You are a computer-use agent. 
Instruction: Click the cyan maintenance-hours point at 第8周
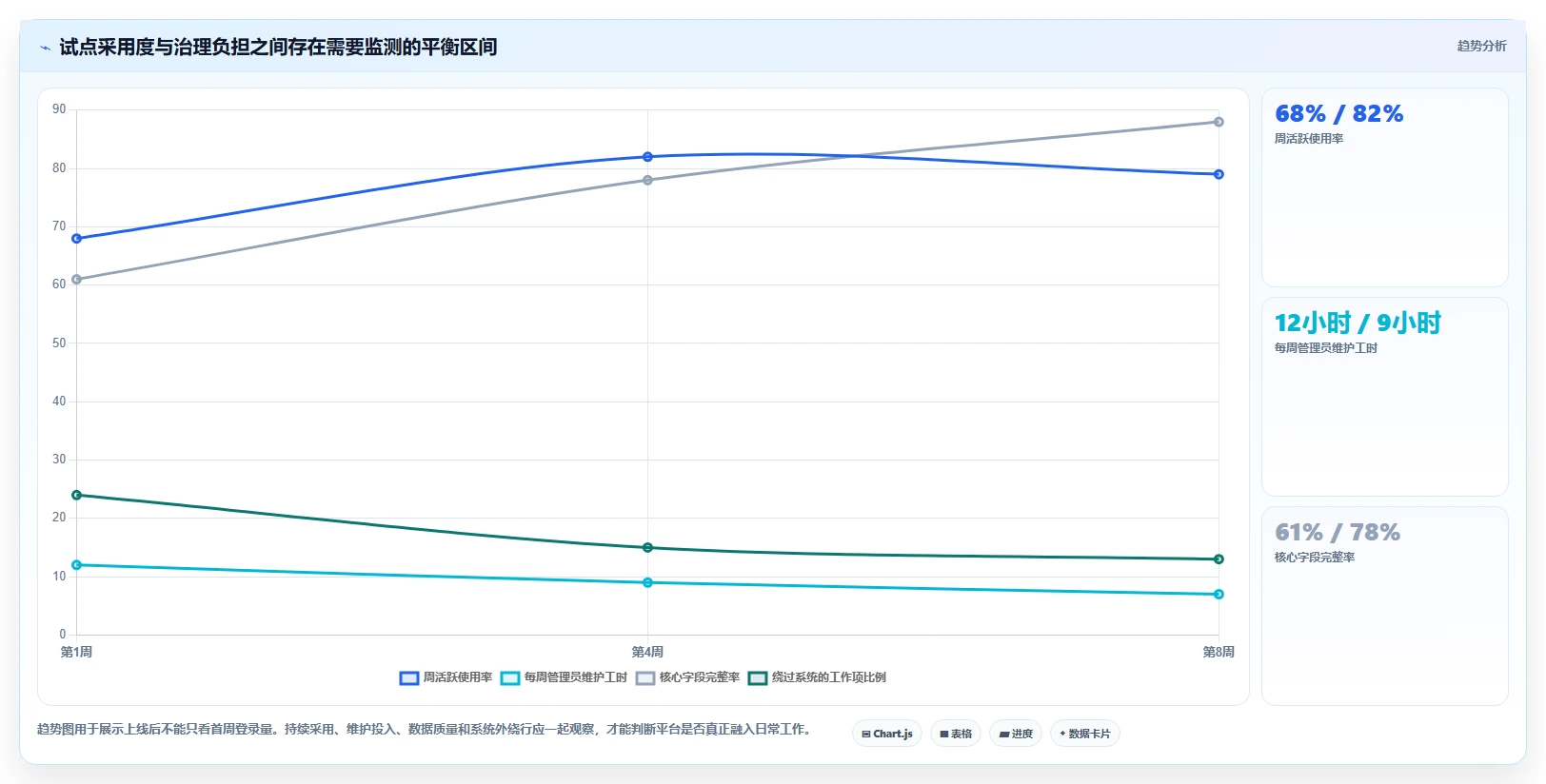point(1219,595)
